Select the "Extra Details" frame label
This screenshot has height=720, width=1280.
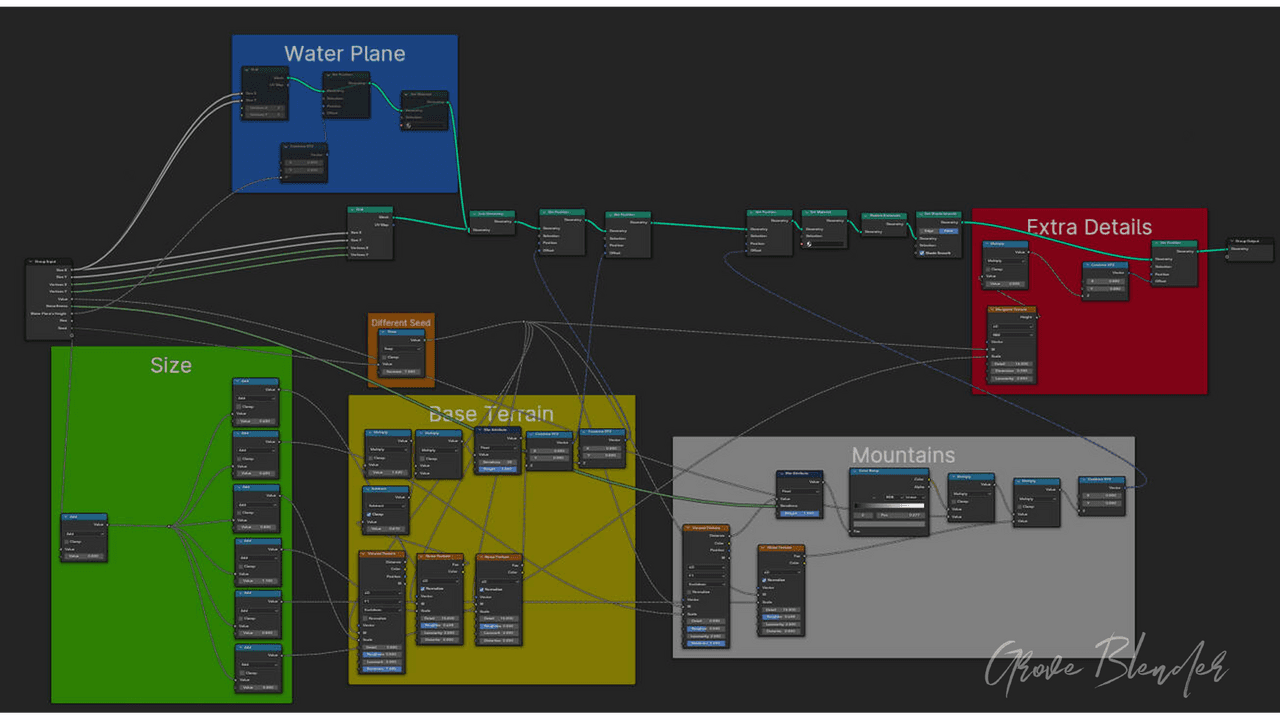1089,227
